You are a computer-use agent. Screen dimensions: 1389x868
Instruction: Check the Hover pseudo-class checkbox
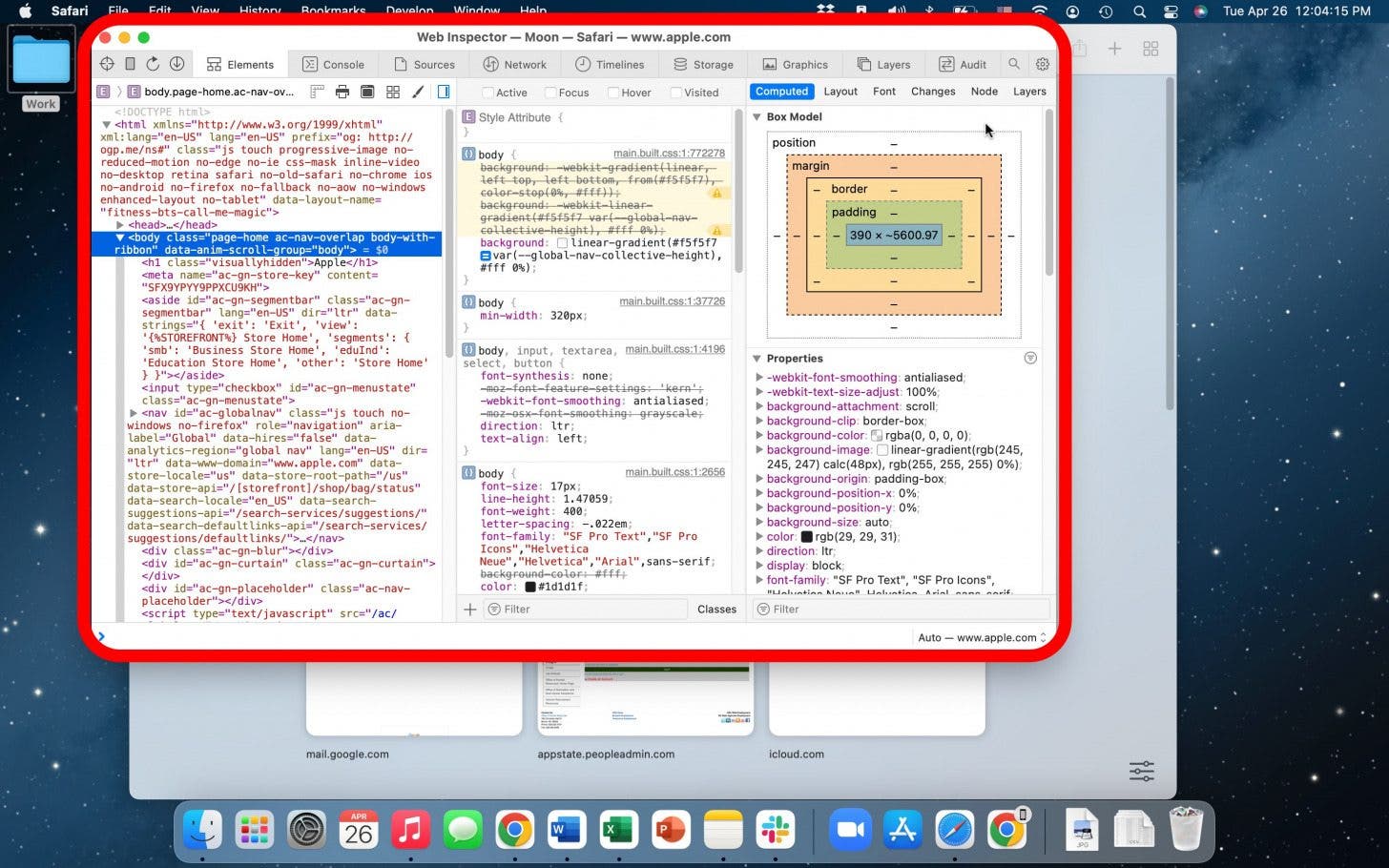click(x=612, y=93)
